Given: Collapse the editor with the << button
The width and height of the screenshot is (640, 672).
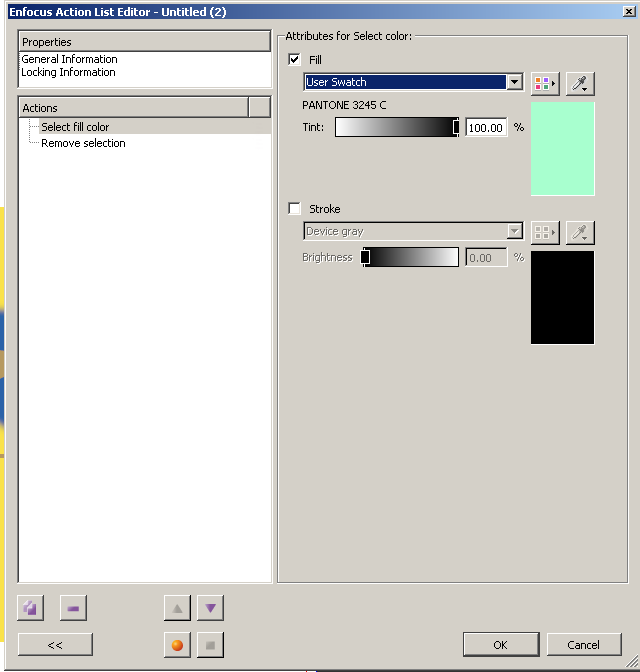Looking at the screenshot, I should (x=55, y=645).
